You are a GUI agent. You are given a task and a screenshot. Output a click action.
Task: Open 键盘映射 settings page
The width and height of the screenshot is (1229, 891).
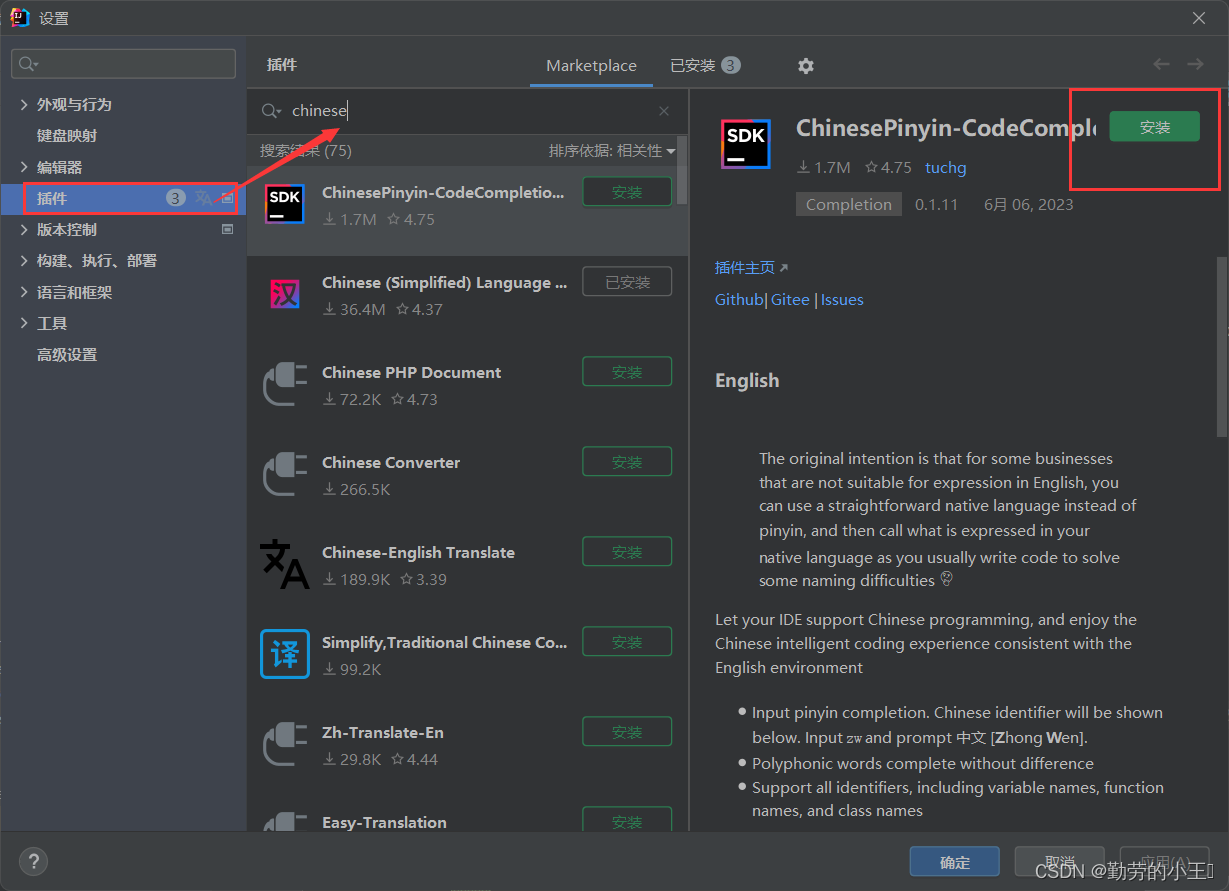(67, 135)
